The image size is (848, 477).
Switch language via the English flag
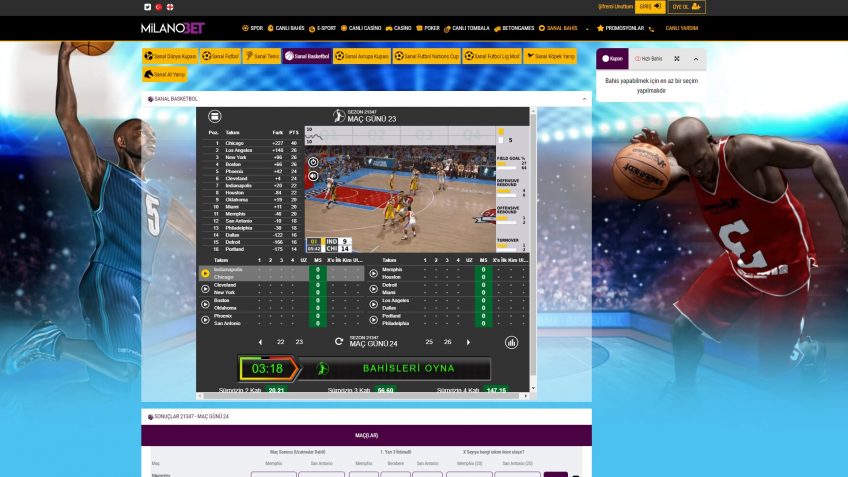[x=170, y=7]
